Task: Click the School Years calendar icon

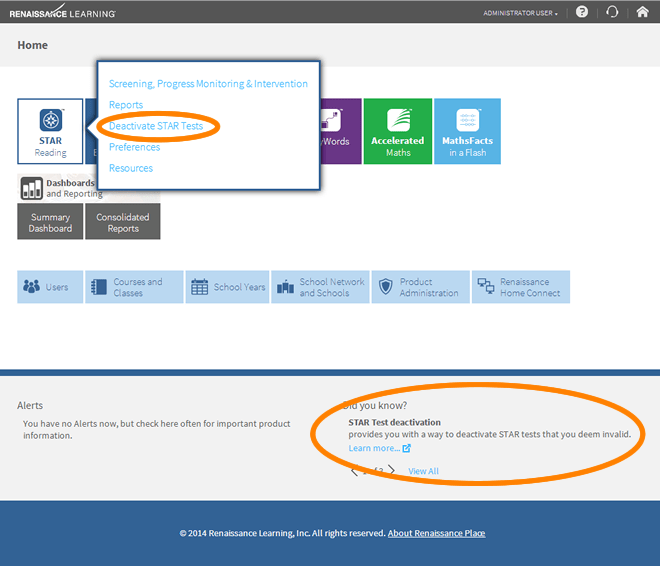Action: point(200,287)
